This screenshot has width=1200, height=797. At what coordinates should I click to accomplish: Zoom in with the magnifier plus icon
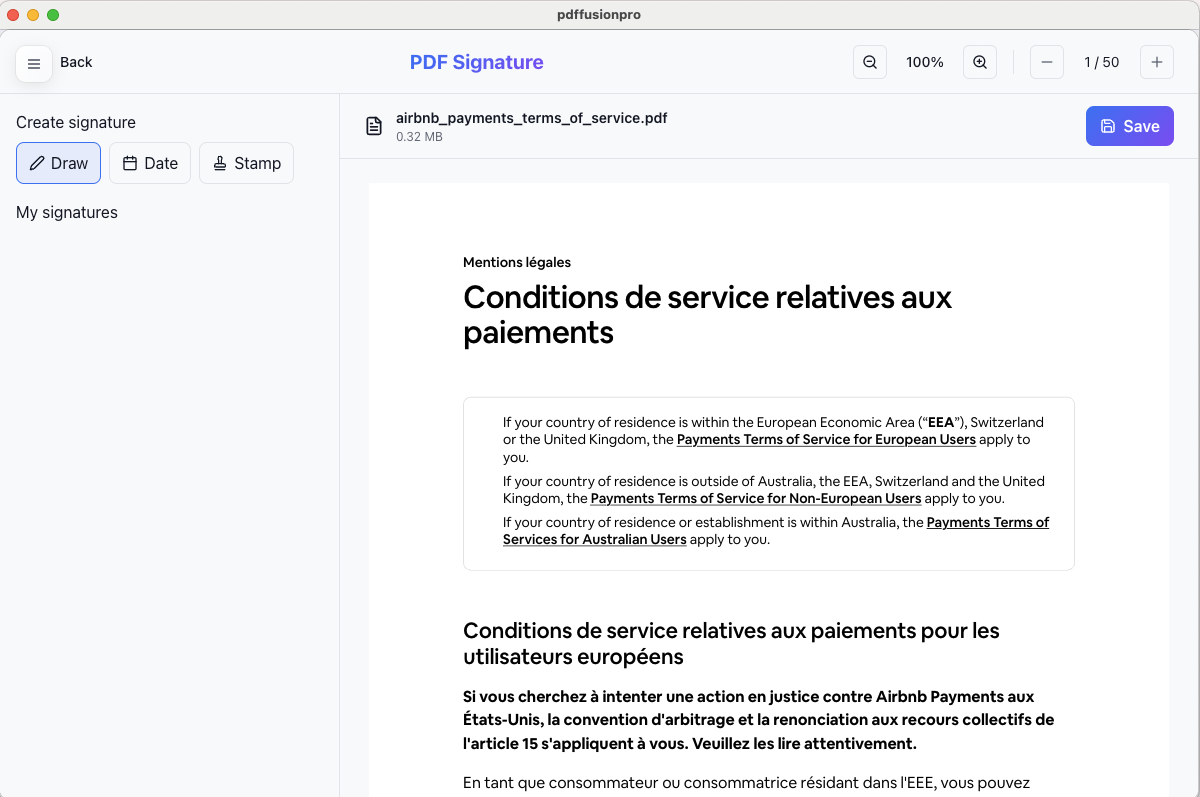click(980, 62)
